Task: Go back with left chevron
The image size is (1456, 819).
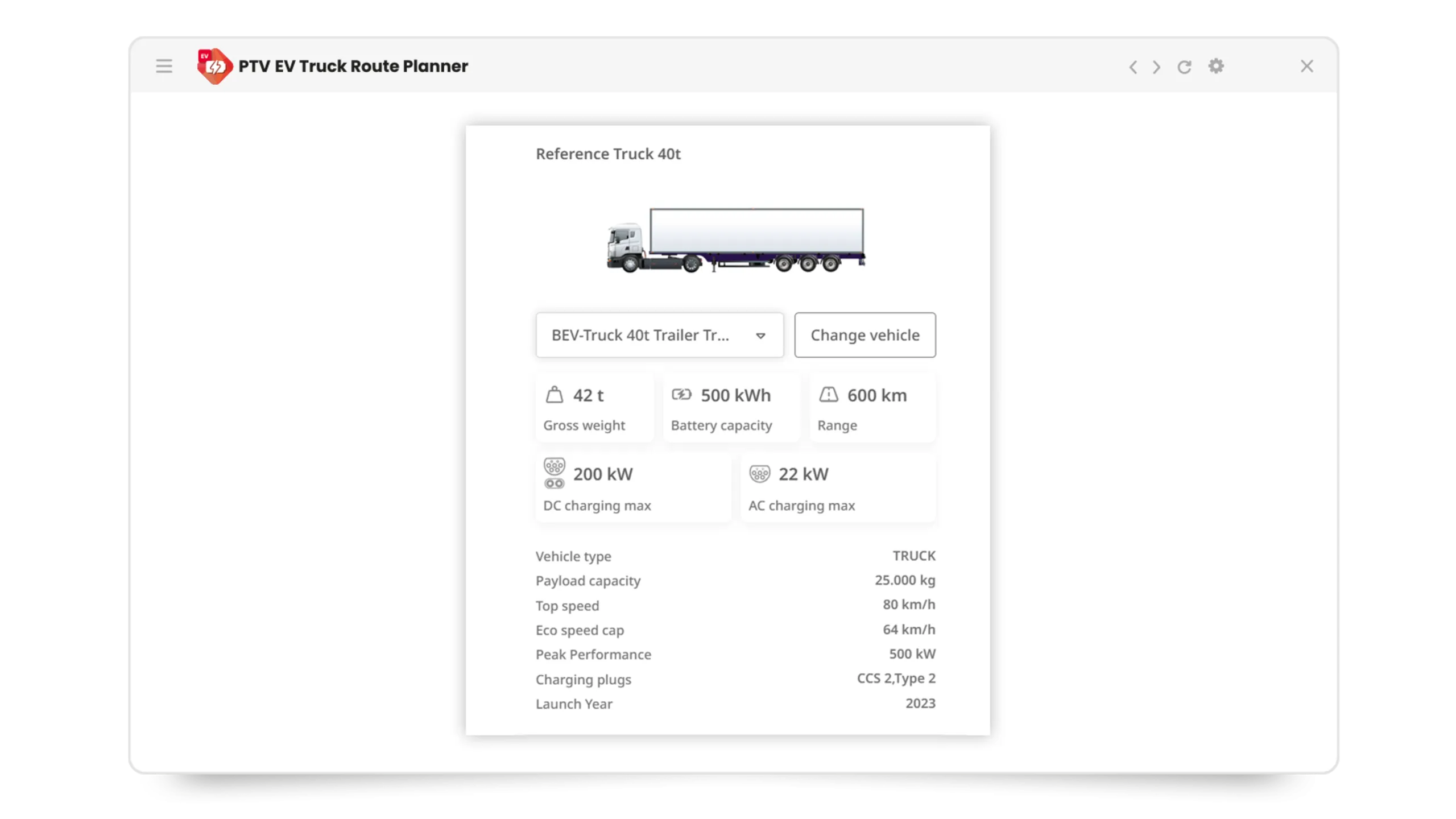Action: click(x=1133, y=67)
